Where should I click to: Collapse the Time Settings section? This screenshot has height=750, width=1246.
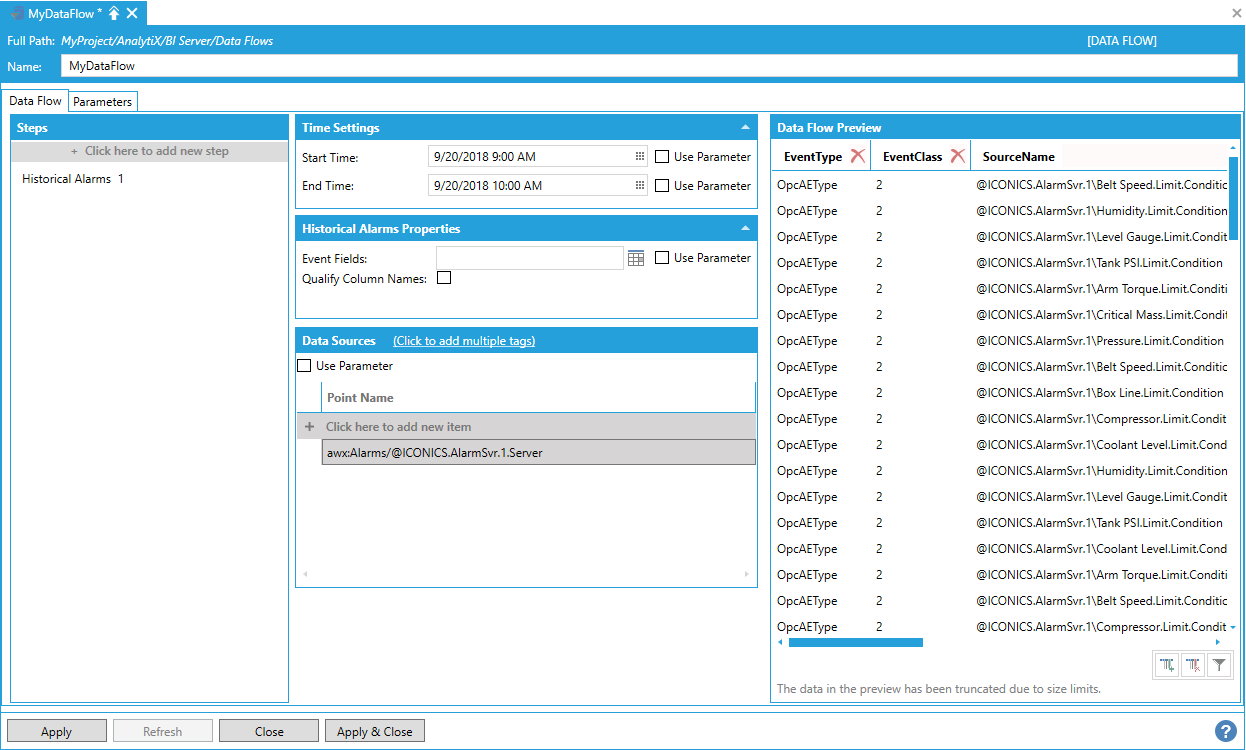(x=745, y=128)
